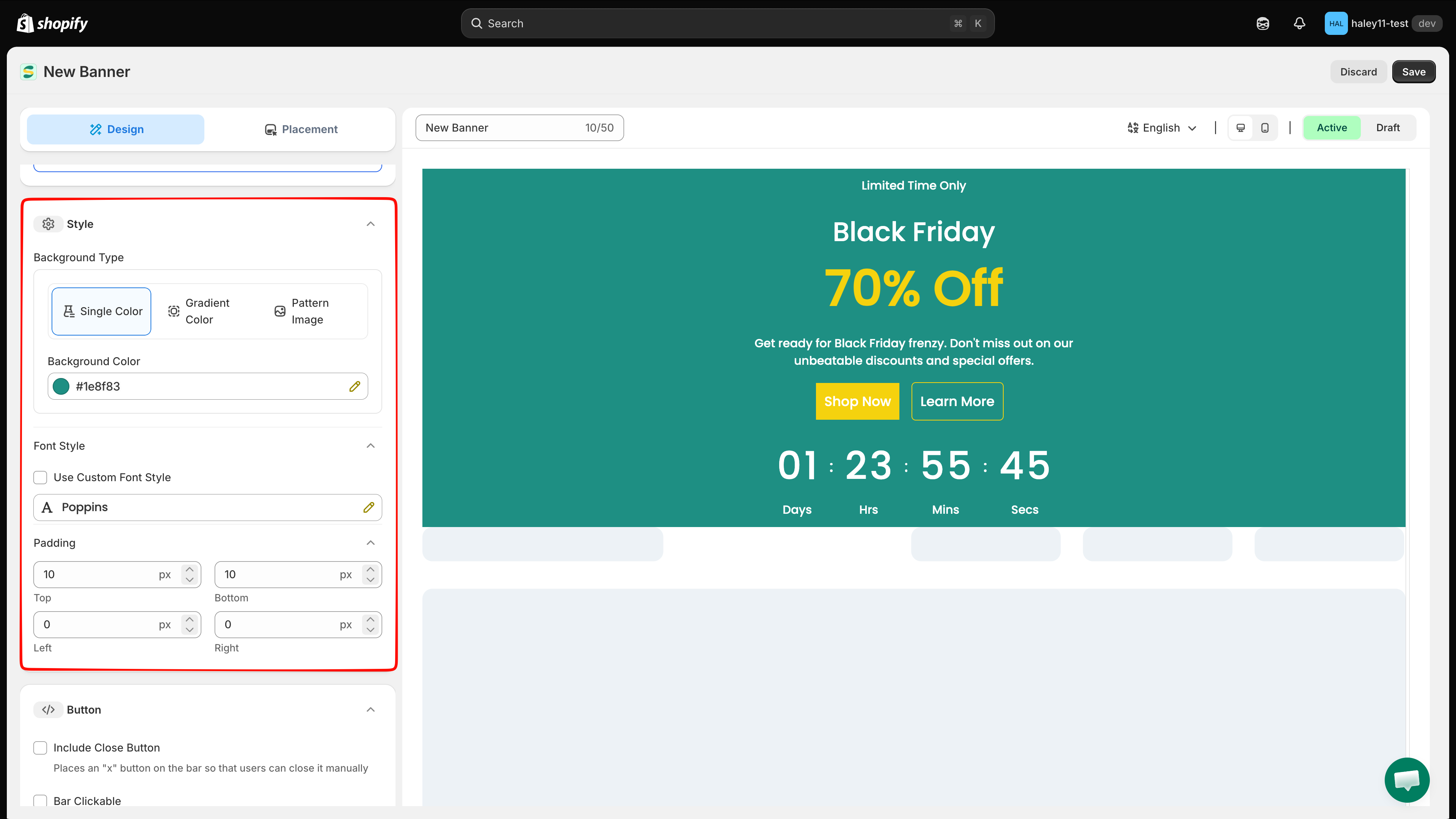Screen dimensions: 1456x819
Task: Decrease the Right padding value
Action: (371, 630)
